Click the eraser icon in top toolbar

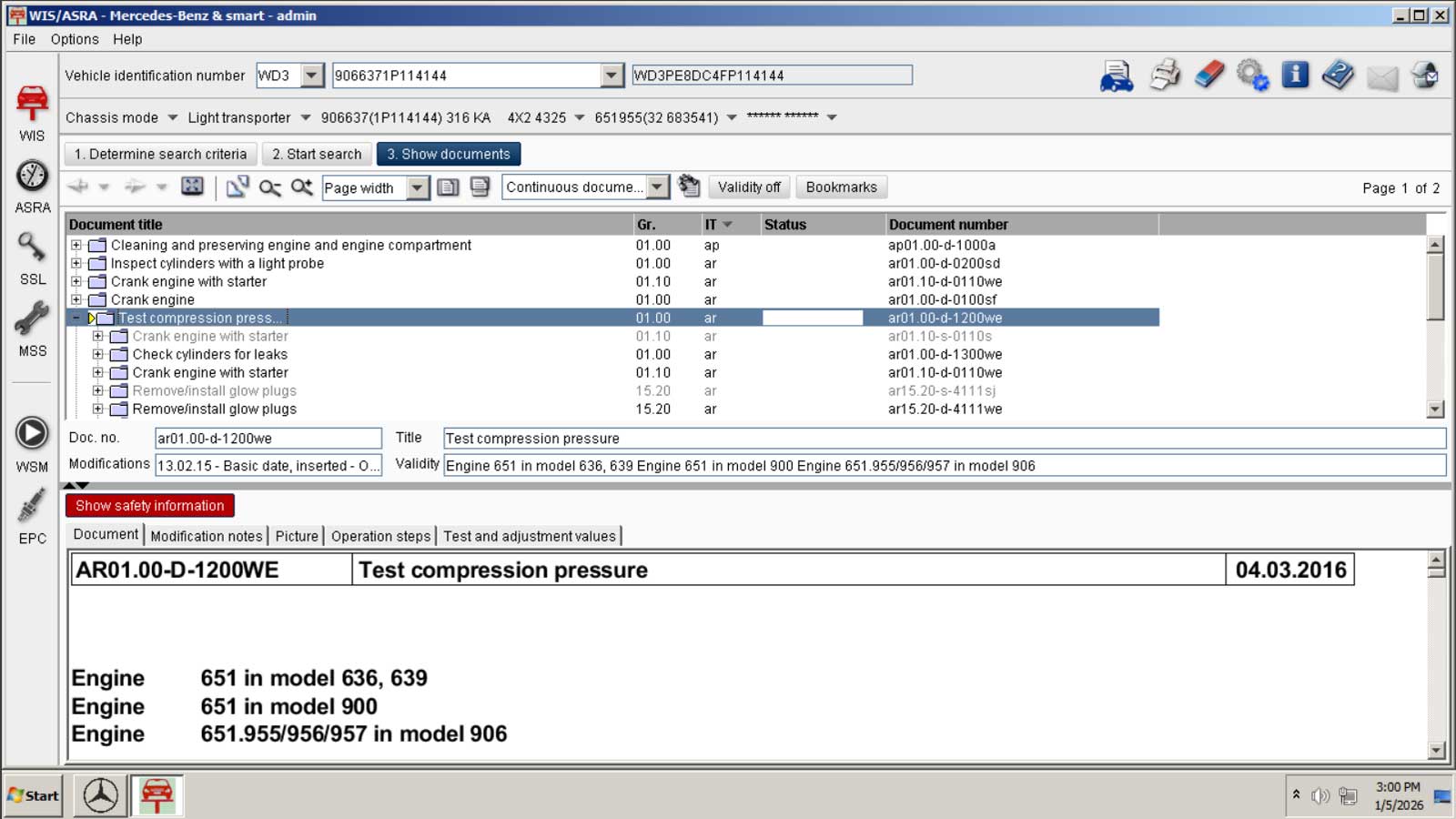(x=1209, y=76)
